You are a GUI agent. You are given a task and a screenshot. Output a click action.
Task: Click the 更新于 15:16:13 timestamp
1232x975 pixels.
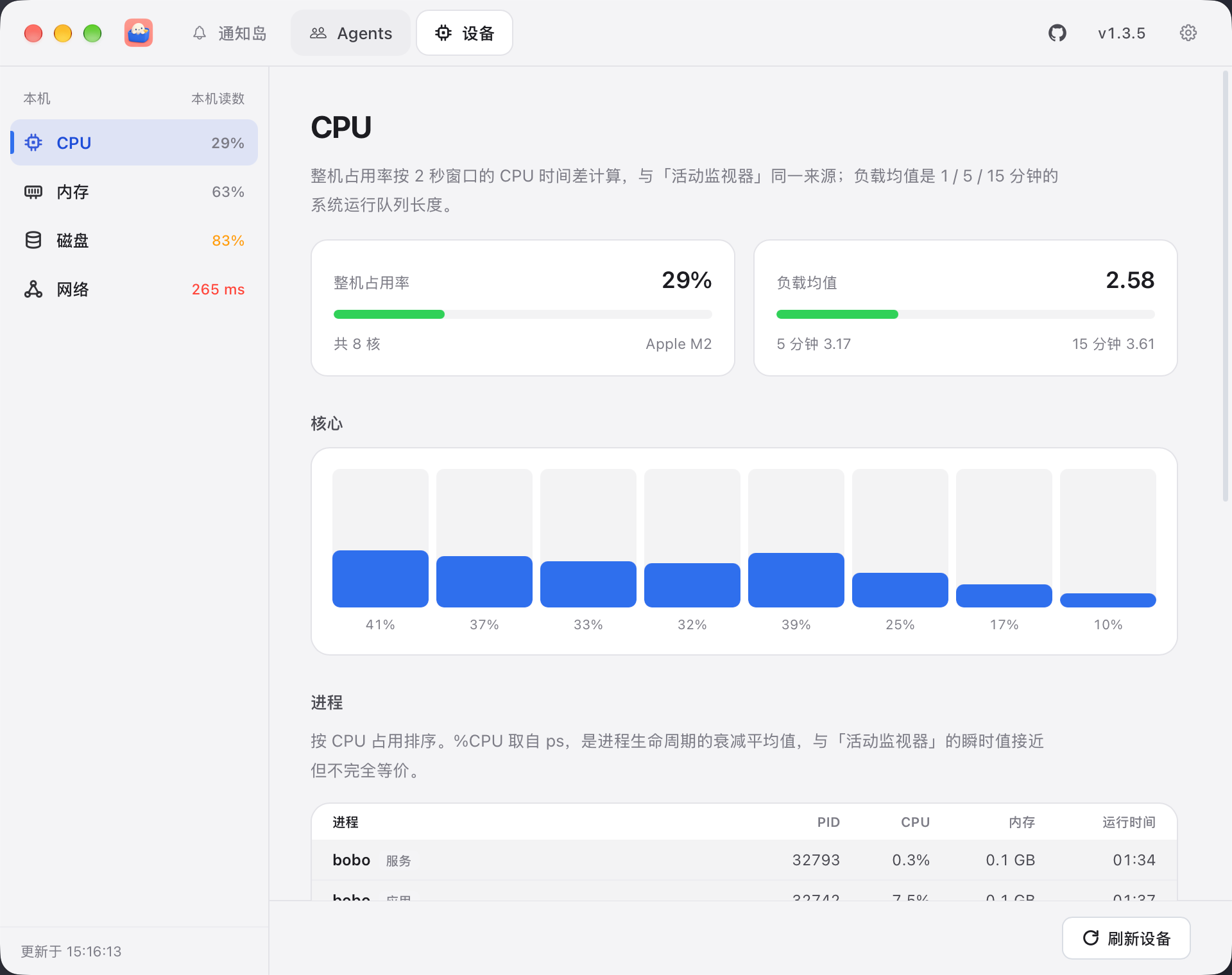pyautogui.click(x=71, y=951)
